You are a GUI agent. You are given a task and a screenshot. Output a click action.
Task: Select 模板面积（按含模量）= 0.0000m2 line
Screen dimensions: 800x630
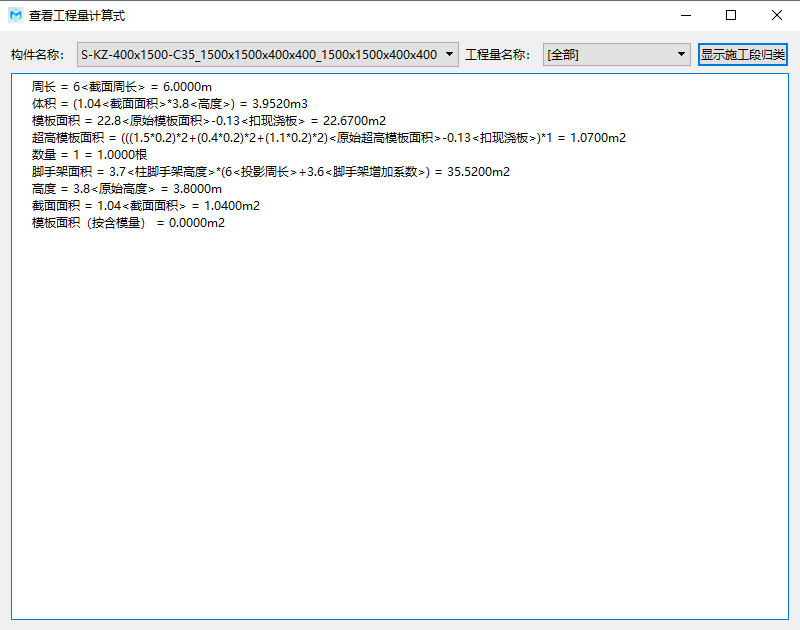(x=128, y=223)
